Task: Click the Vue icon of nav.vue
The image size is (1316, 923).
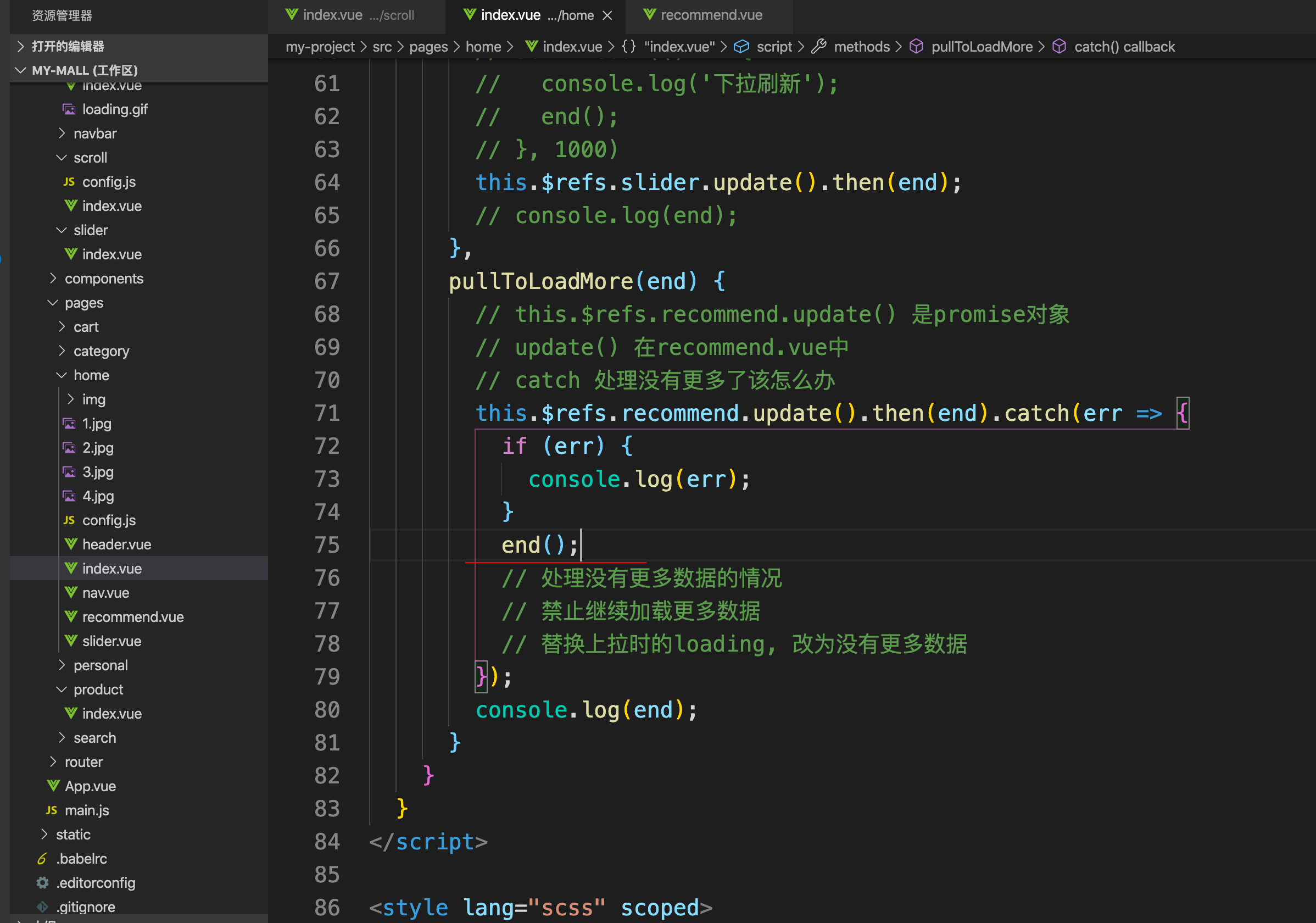Action: pos(70,592)
